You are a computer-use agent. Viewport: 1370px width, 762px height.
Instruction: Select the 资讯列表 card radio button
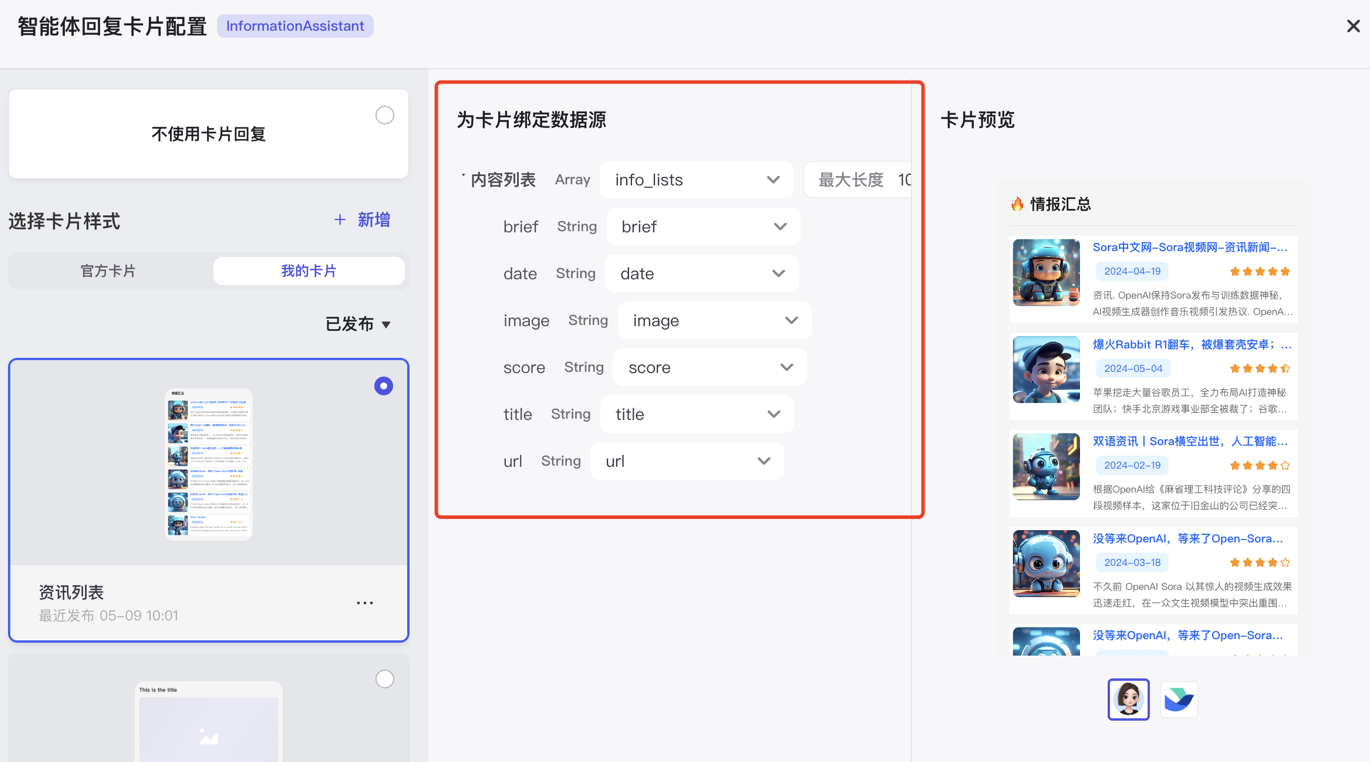click(x=384, y=386)
